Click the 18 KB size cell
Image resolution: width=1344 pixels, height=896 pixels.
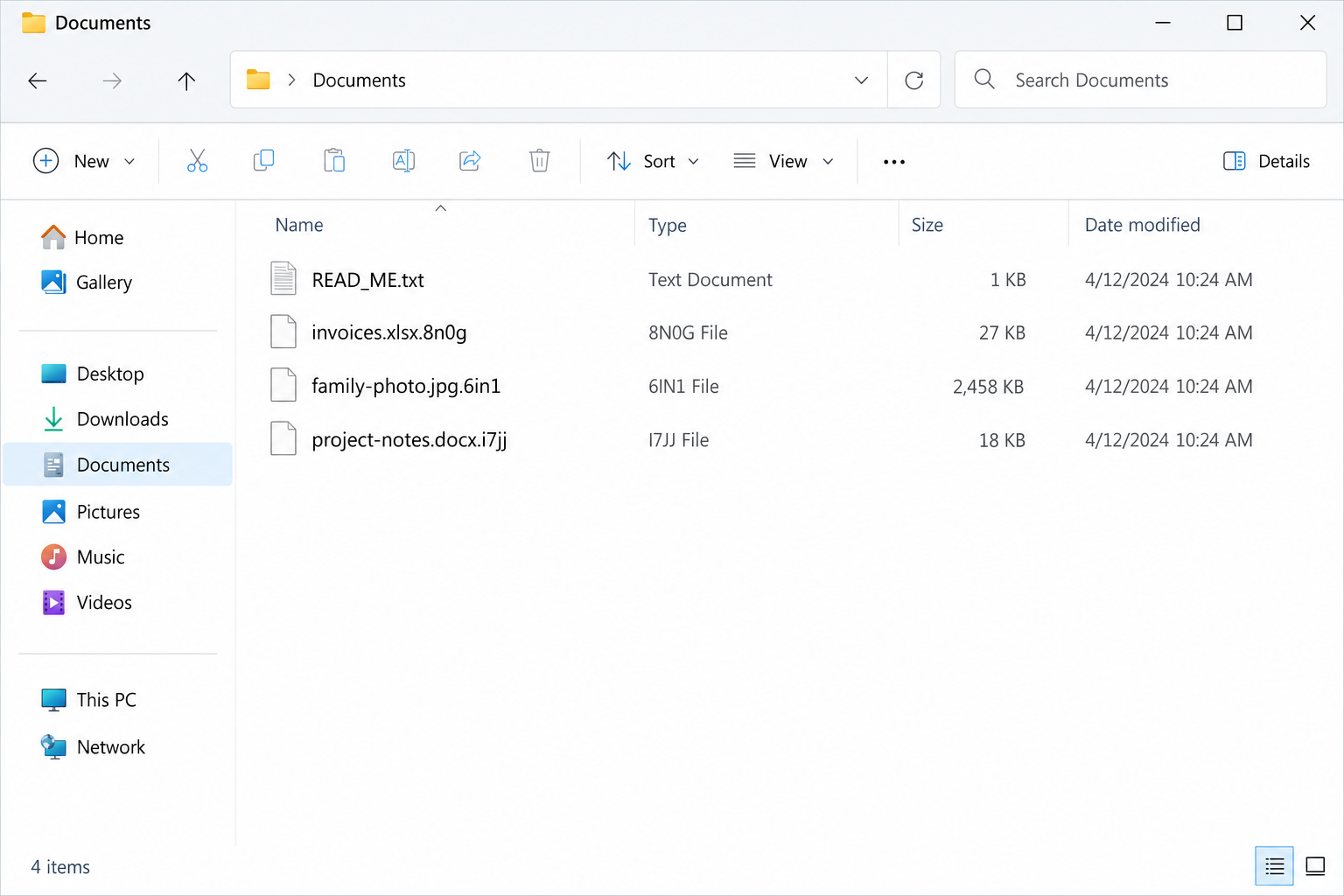(1002, 440)
